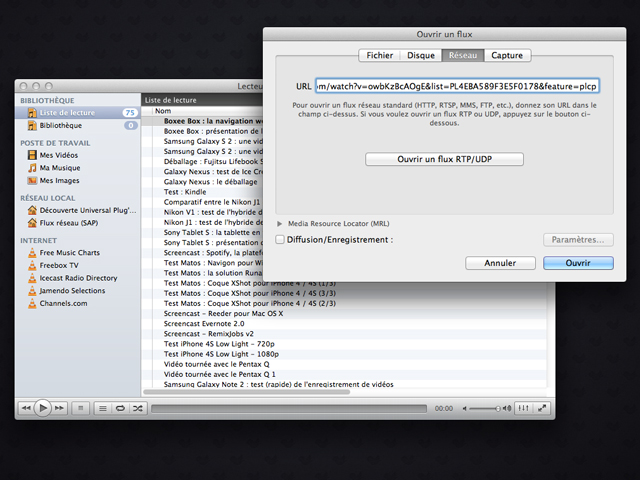
Task: Select 'Screencast : Spotify' row
Action: point(202,253)
